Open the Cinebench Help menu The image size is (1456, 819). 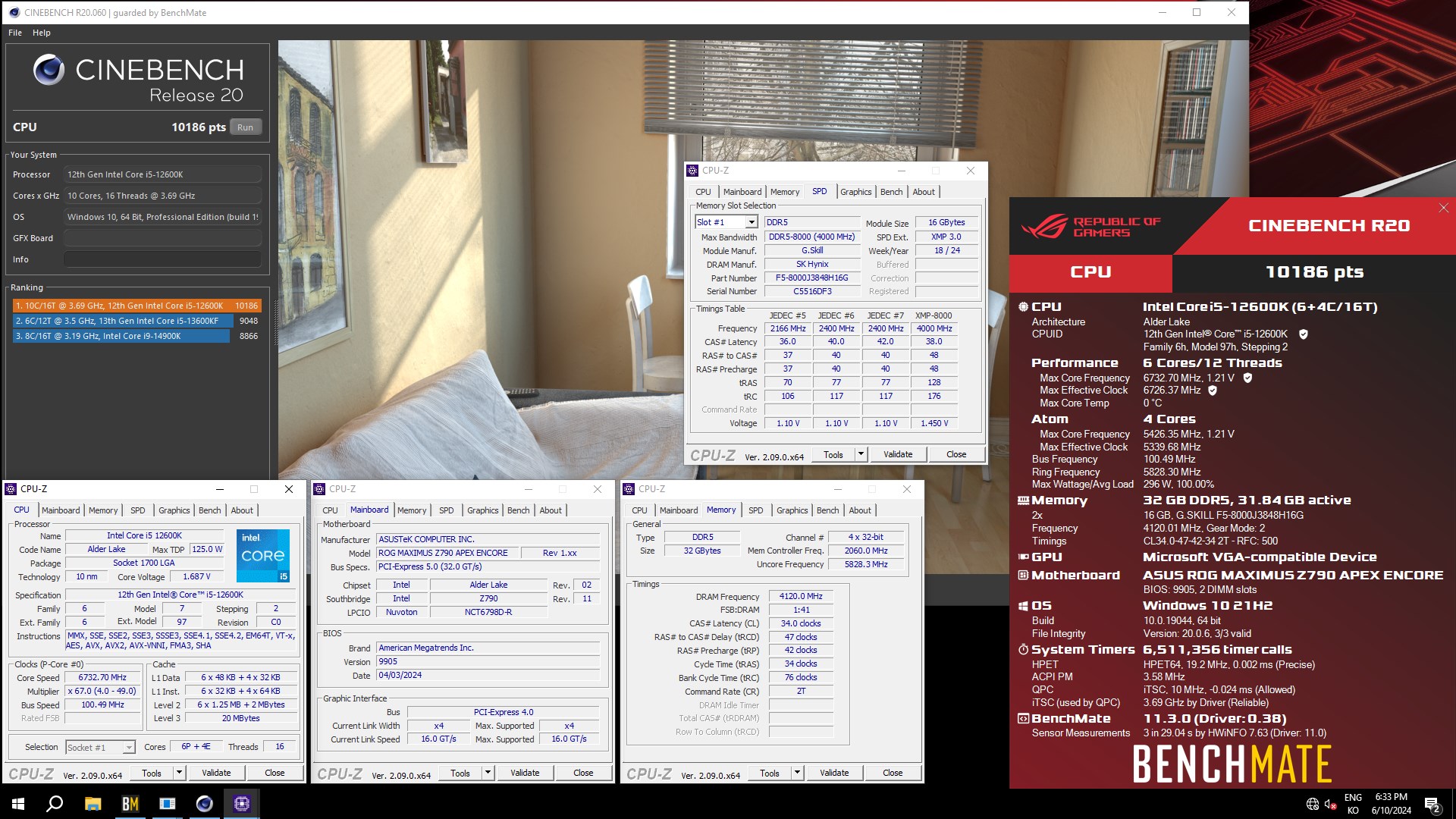[x=42, y=33]
